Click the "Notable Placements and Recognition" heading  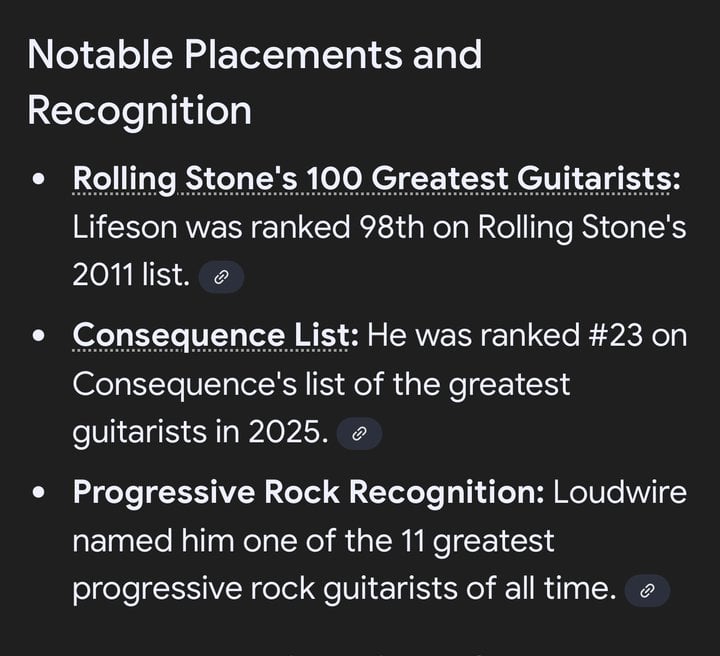[254, 81]
